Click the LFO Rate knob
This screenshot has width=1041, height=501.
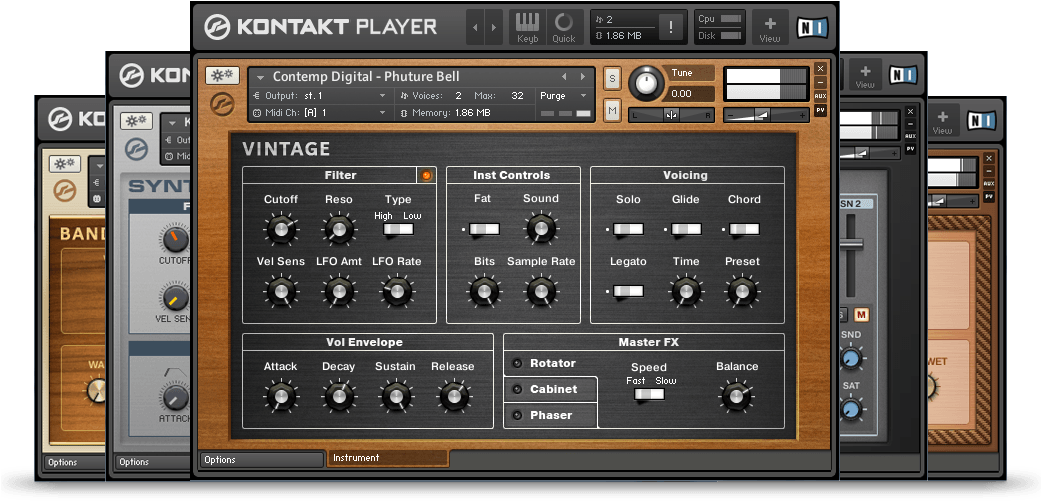[397, 291]
